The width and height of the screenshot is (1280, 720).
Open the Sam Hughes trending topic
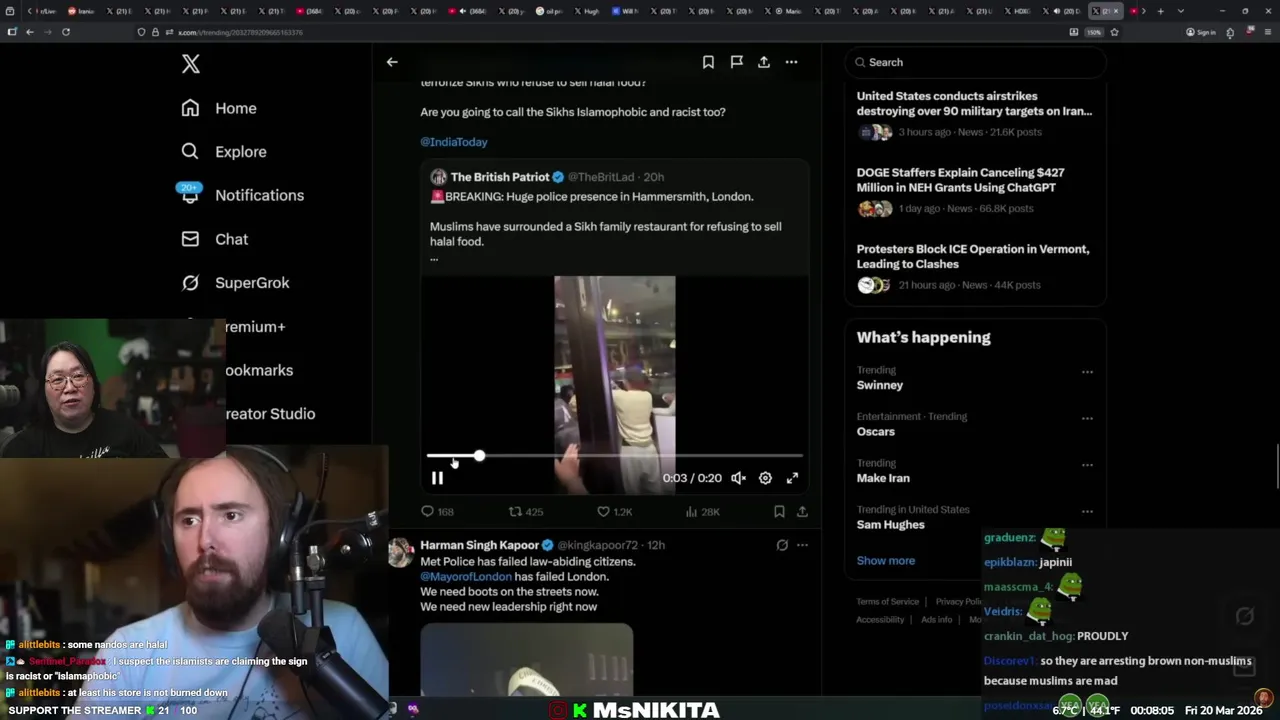click(891, 525)
